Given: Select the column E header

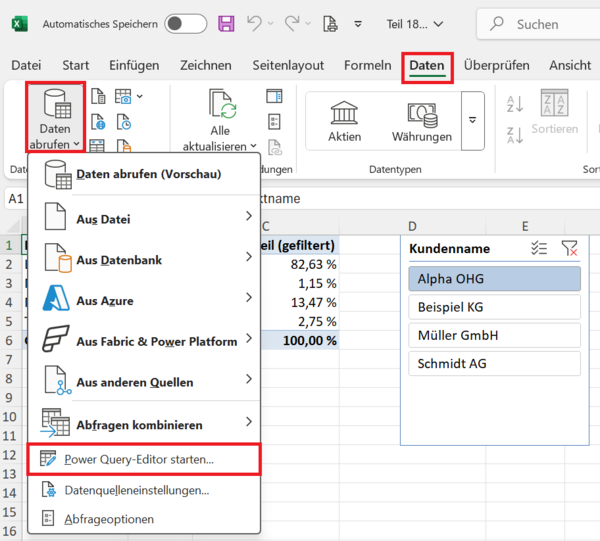Looking at the screenshot, I should 525,226.
